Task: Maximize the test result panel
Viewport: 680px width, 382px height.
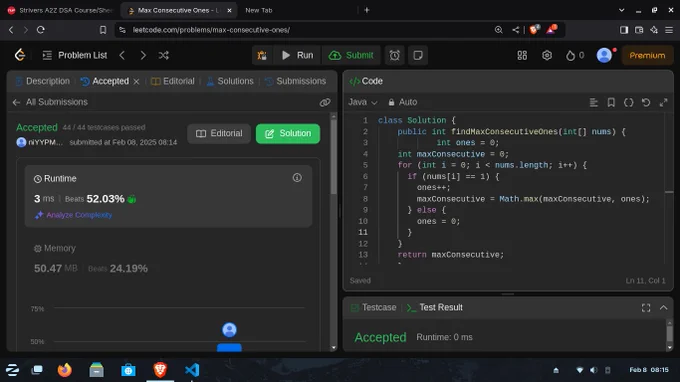Action: 646,308
